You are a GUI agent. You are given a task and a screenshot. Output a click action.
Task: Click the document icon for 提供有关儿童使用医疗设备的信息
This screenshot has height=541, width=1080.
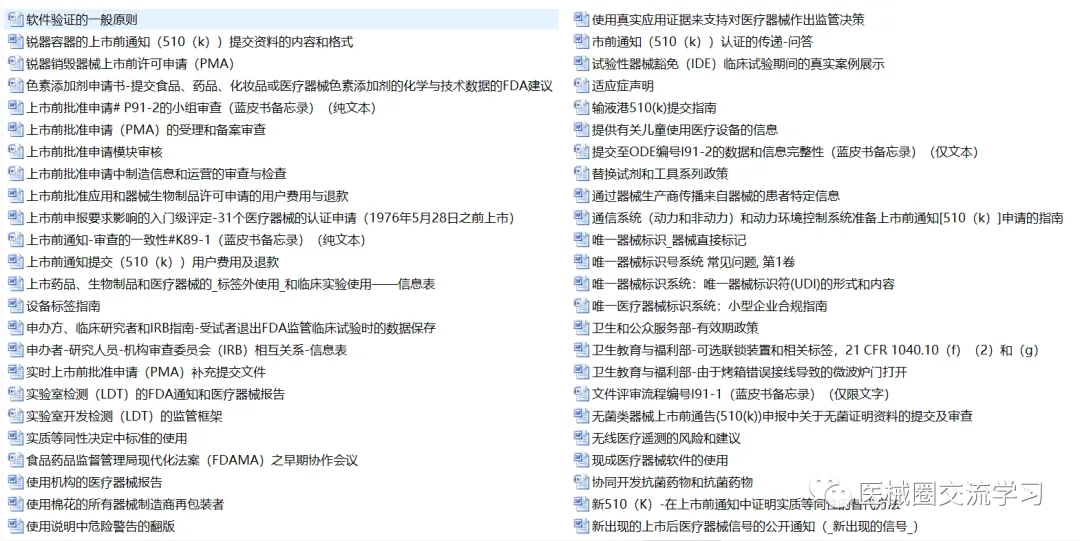pos(581,130)
